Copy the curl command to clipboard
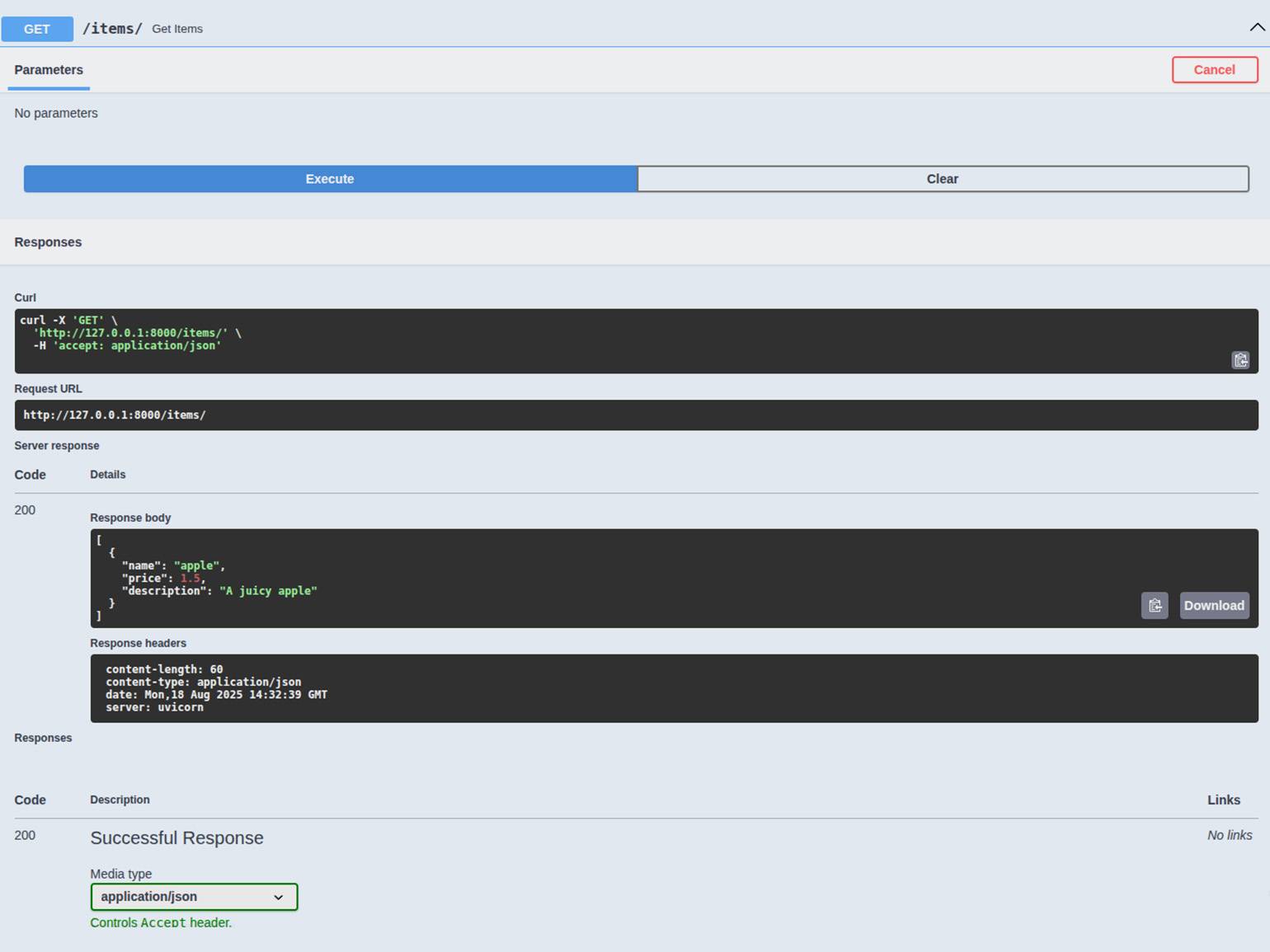The image size is (1270, 952). point(1239,360)
